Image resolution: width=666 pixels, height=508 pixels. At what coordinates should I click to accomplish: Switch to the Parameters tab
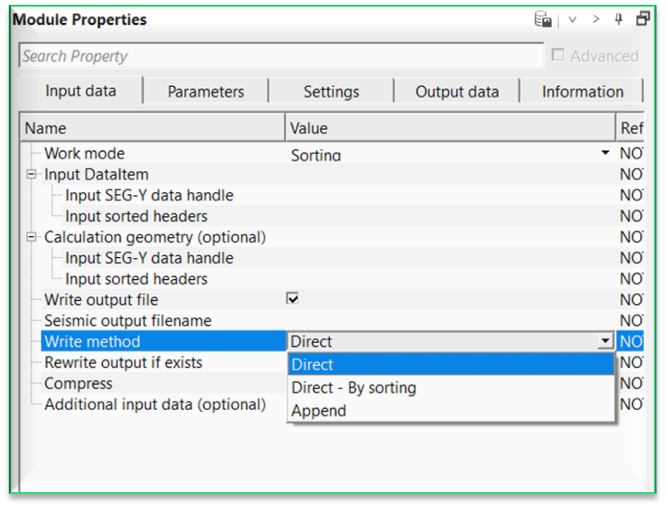click(x=205, y=91)
